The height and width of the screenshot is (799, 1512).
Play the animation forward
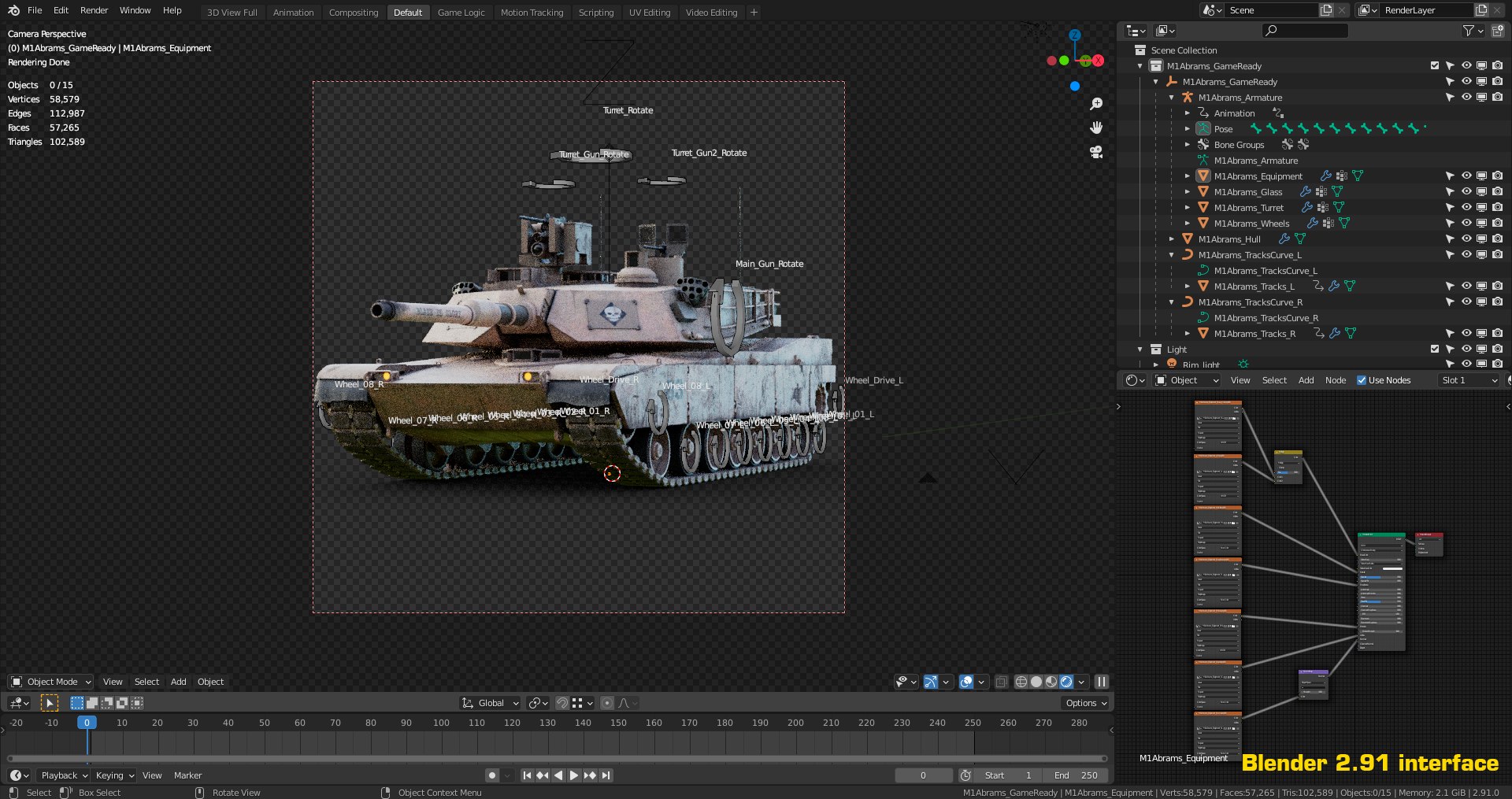click(574, 775)
